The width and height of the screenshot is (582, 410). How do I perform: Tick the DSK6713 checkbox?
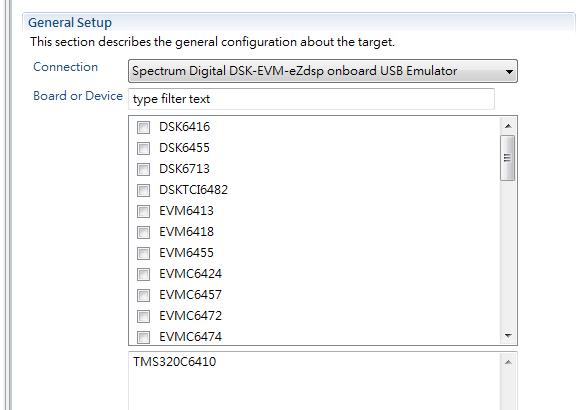[143, 169]
